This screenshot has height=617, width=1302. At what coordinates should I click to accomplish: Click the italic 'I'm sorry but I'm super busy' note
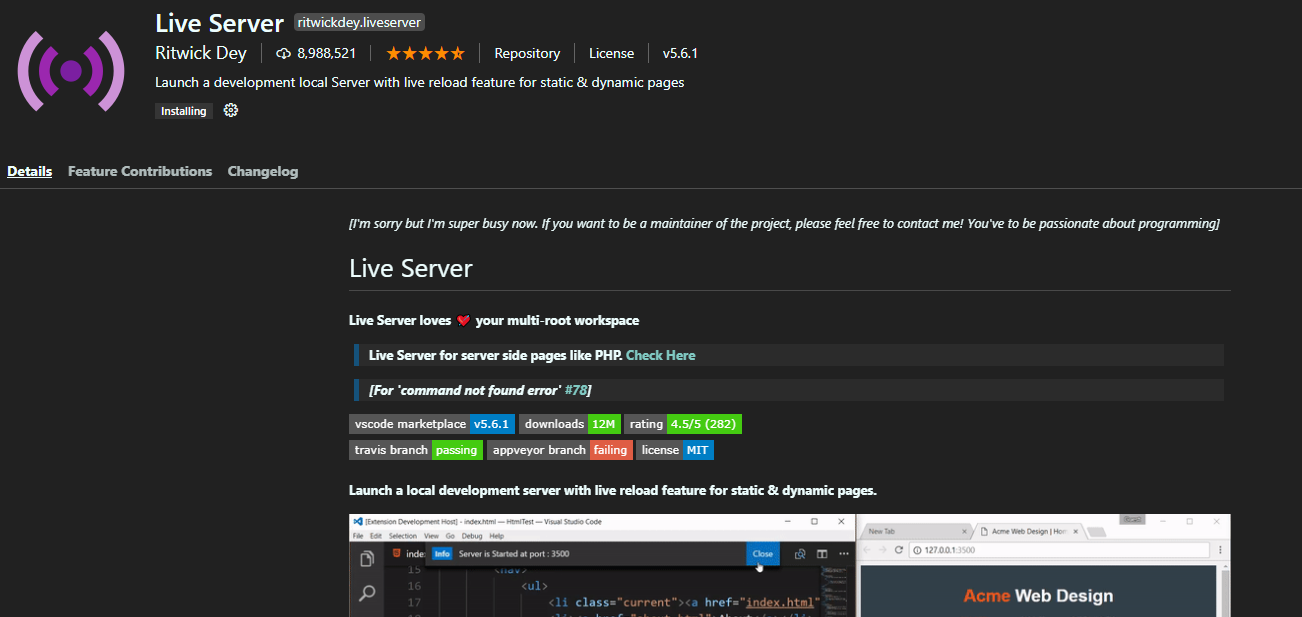[784, 223]
